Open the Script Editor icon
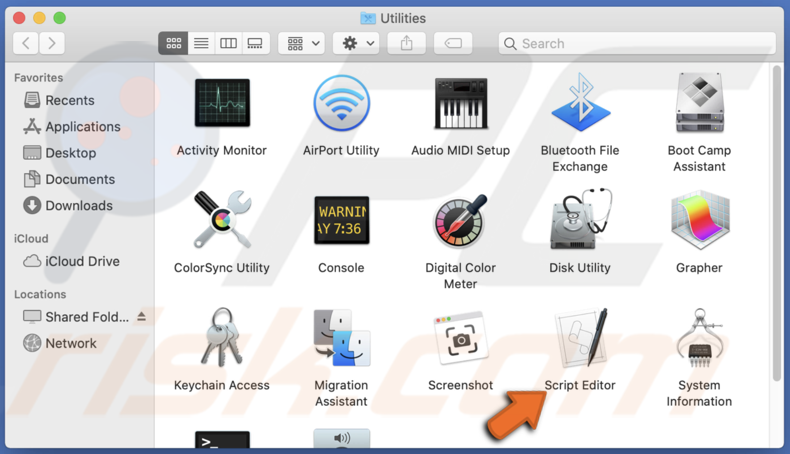This screenshot has height=454, width=790. [581, 337]
